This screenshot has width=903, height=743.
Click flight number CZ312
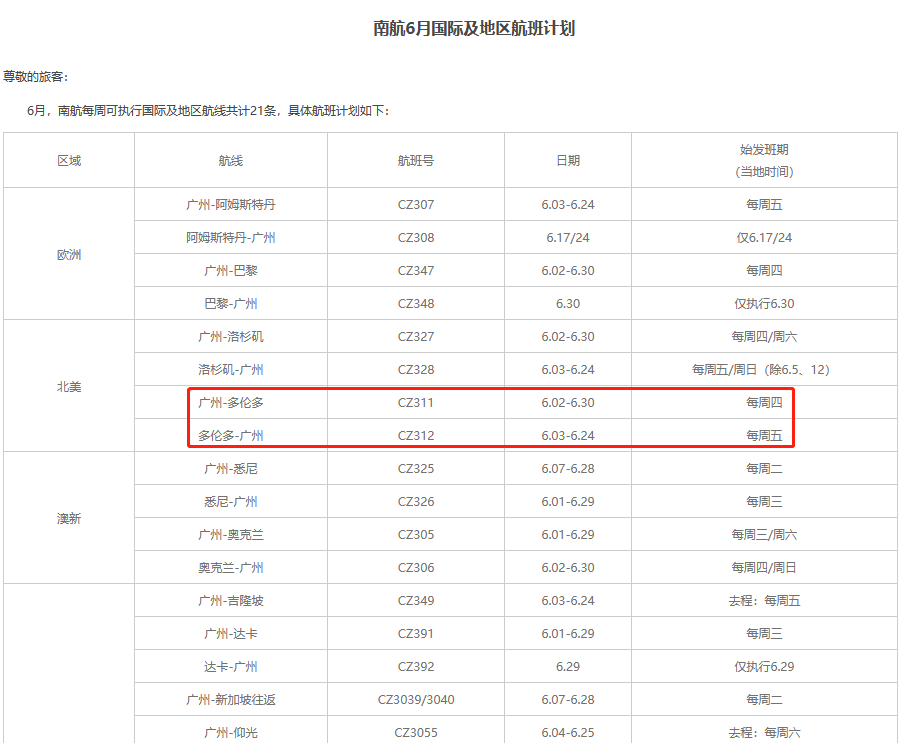[x=416, y=435]
